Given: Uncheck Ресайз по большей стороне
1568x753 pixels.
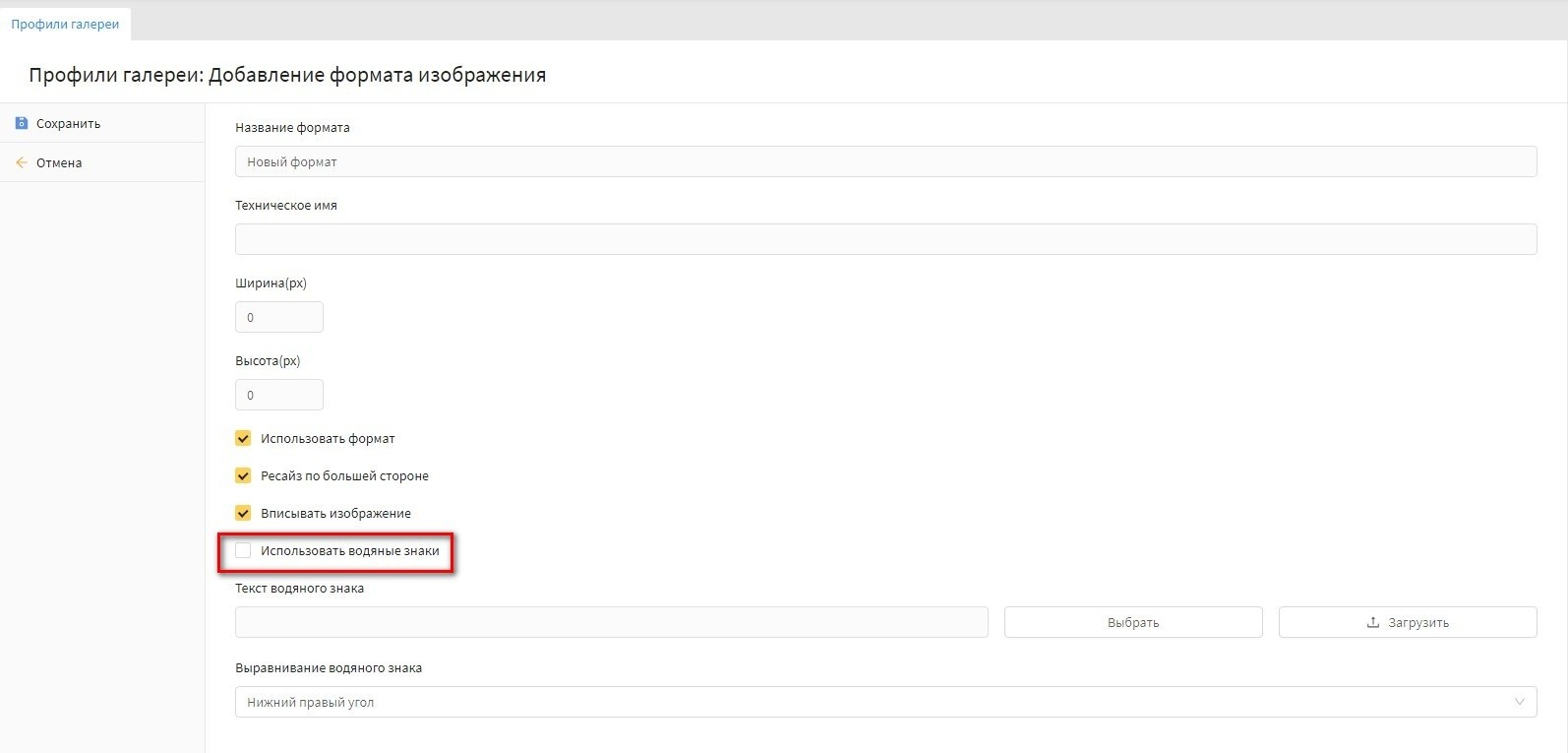Looking at the screenshot, I should (243, 475).
